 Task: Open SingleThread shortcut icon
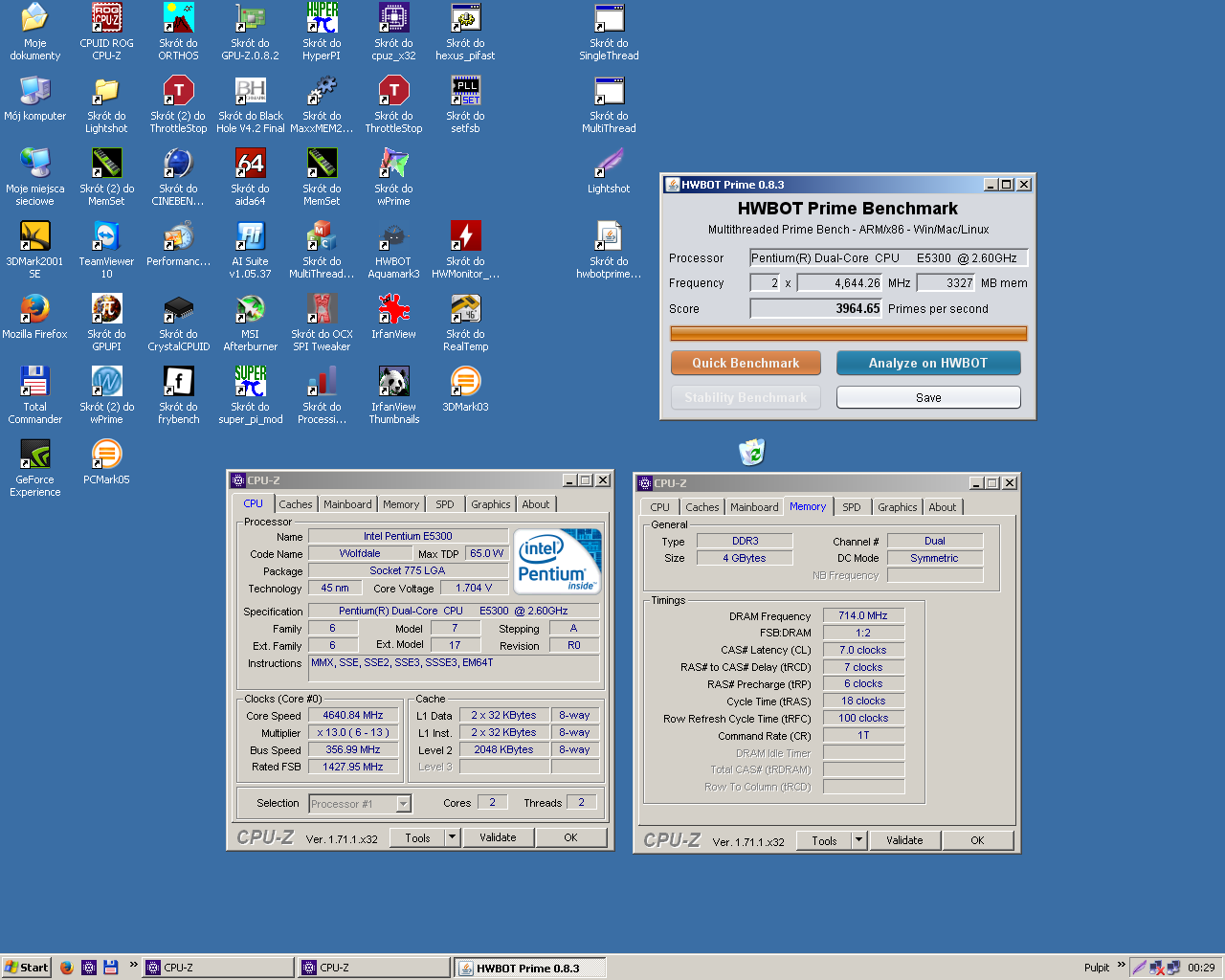click(x=609, y=32)
